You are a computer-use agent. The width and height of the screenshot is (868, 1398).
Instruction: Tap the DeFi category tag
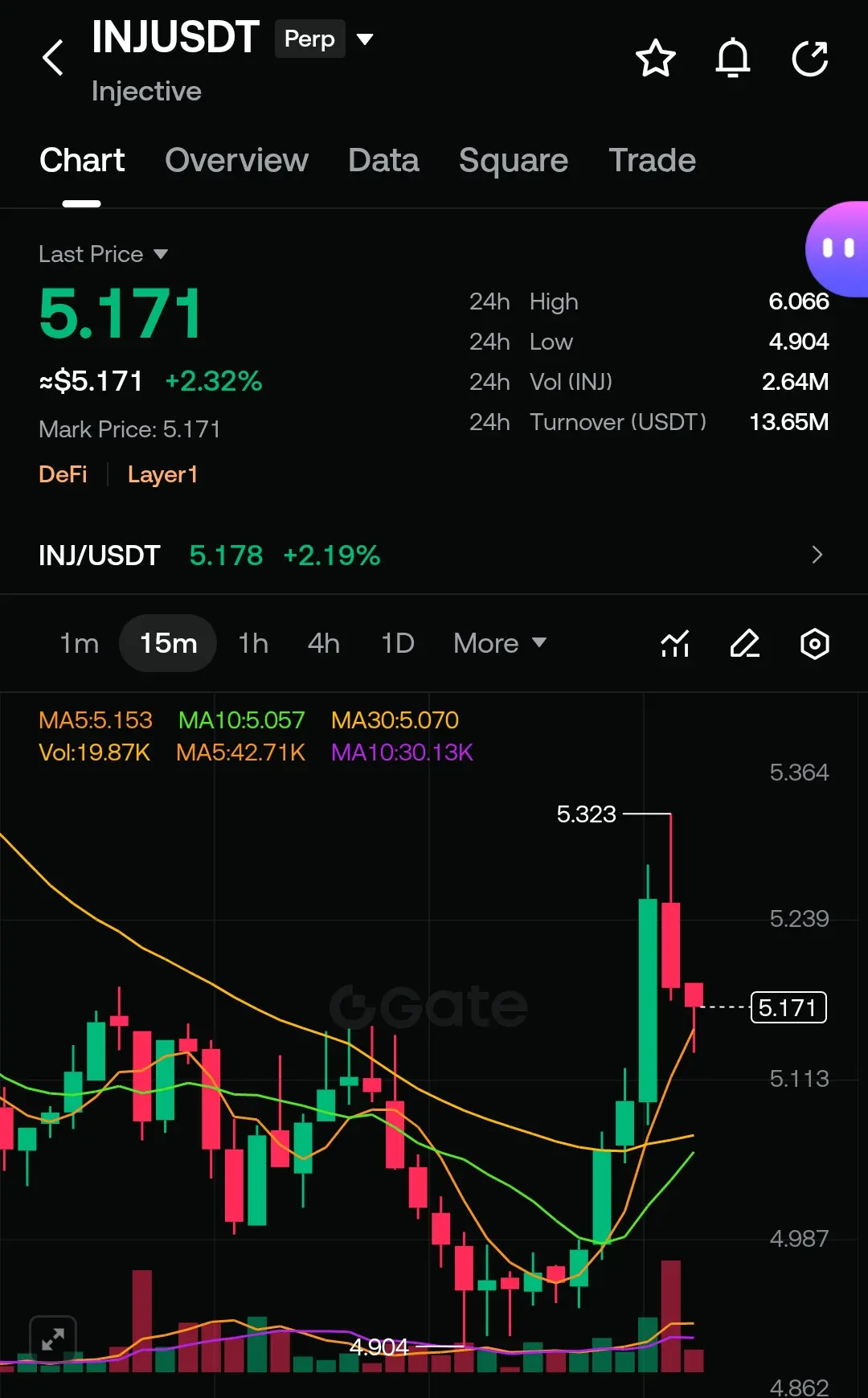pos(63,474)
